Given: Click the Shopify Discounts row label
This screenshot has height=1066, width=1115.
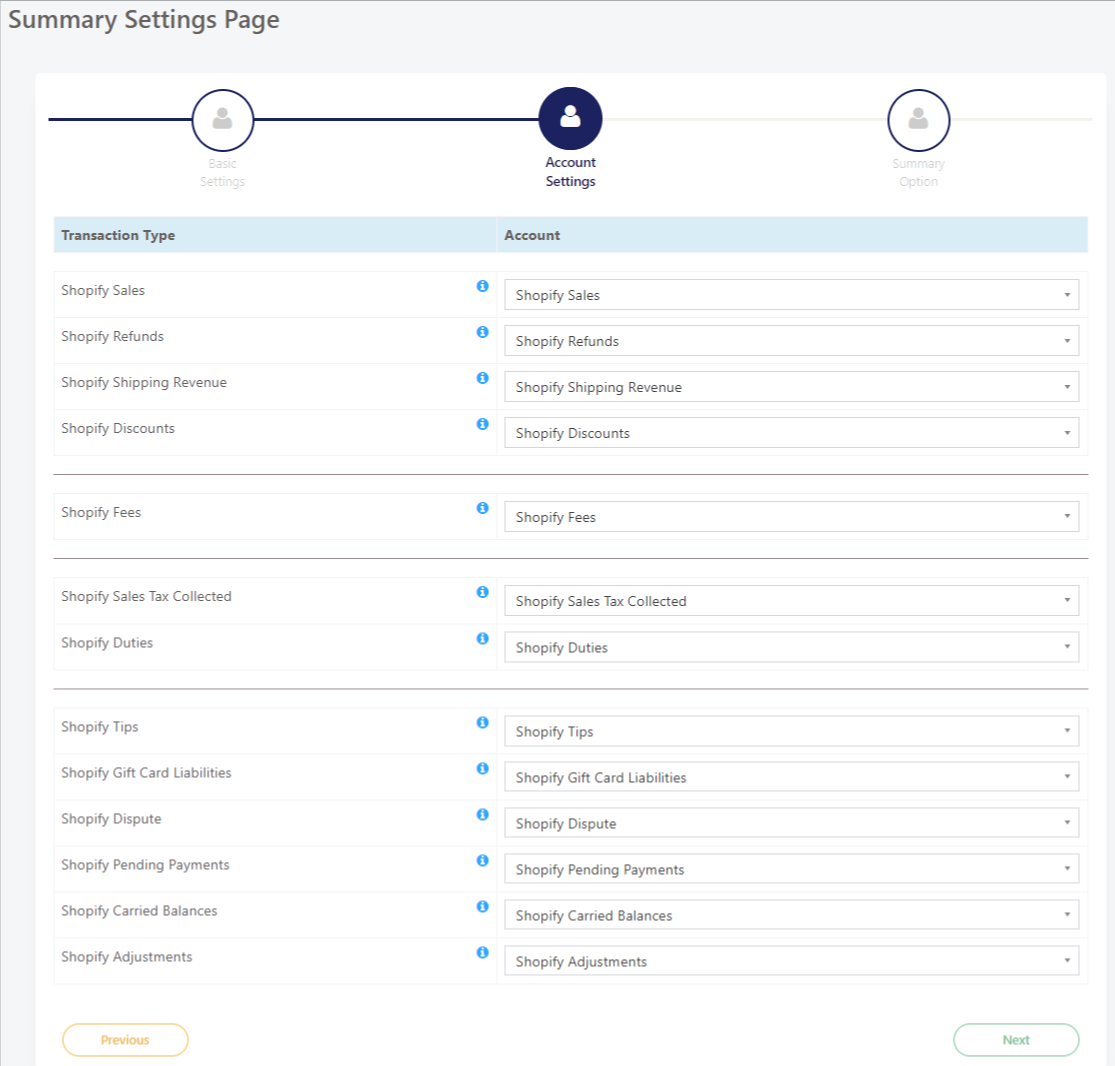Looking at the screenshot, I should [x=118, y=428].
